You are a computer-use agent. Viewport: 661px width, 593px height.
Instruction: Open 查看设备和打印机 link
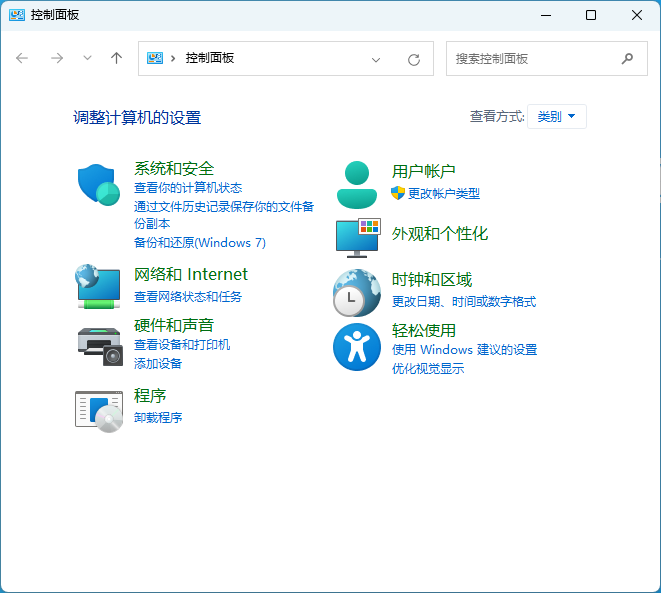(182, 345)
